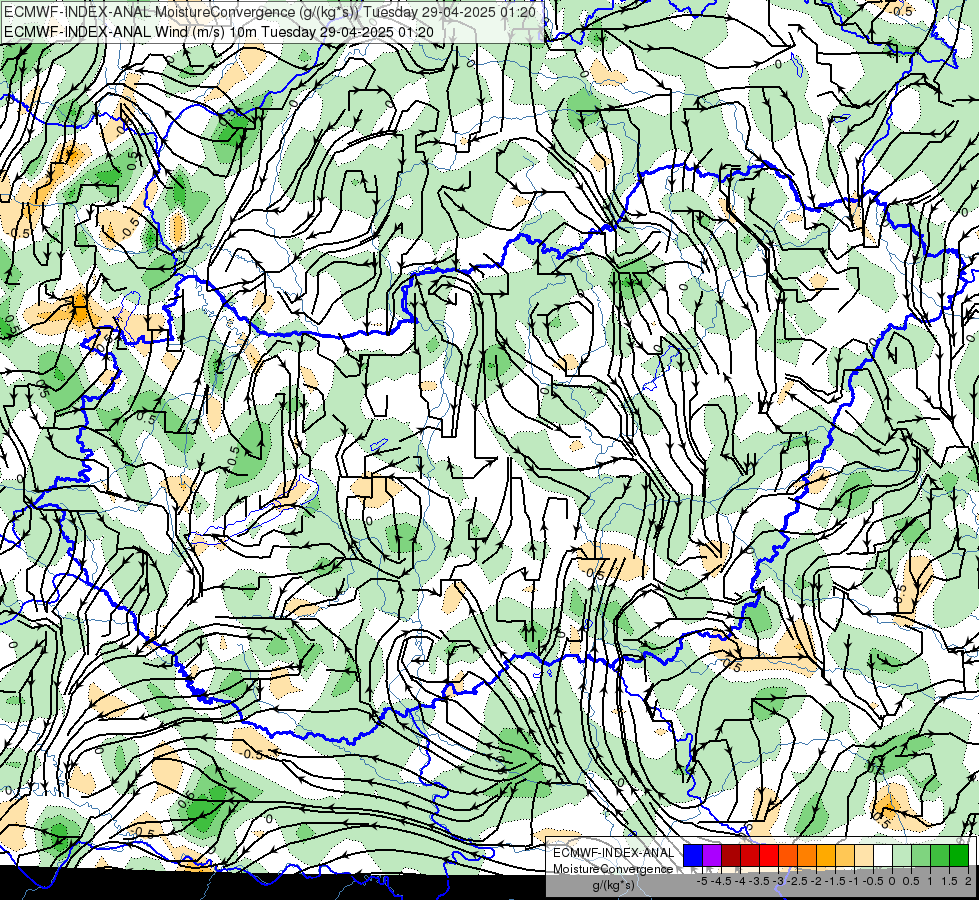Click the '-2.5' legend scale label

point(797,881)
